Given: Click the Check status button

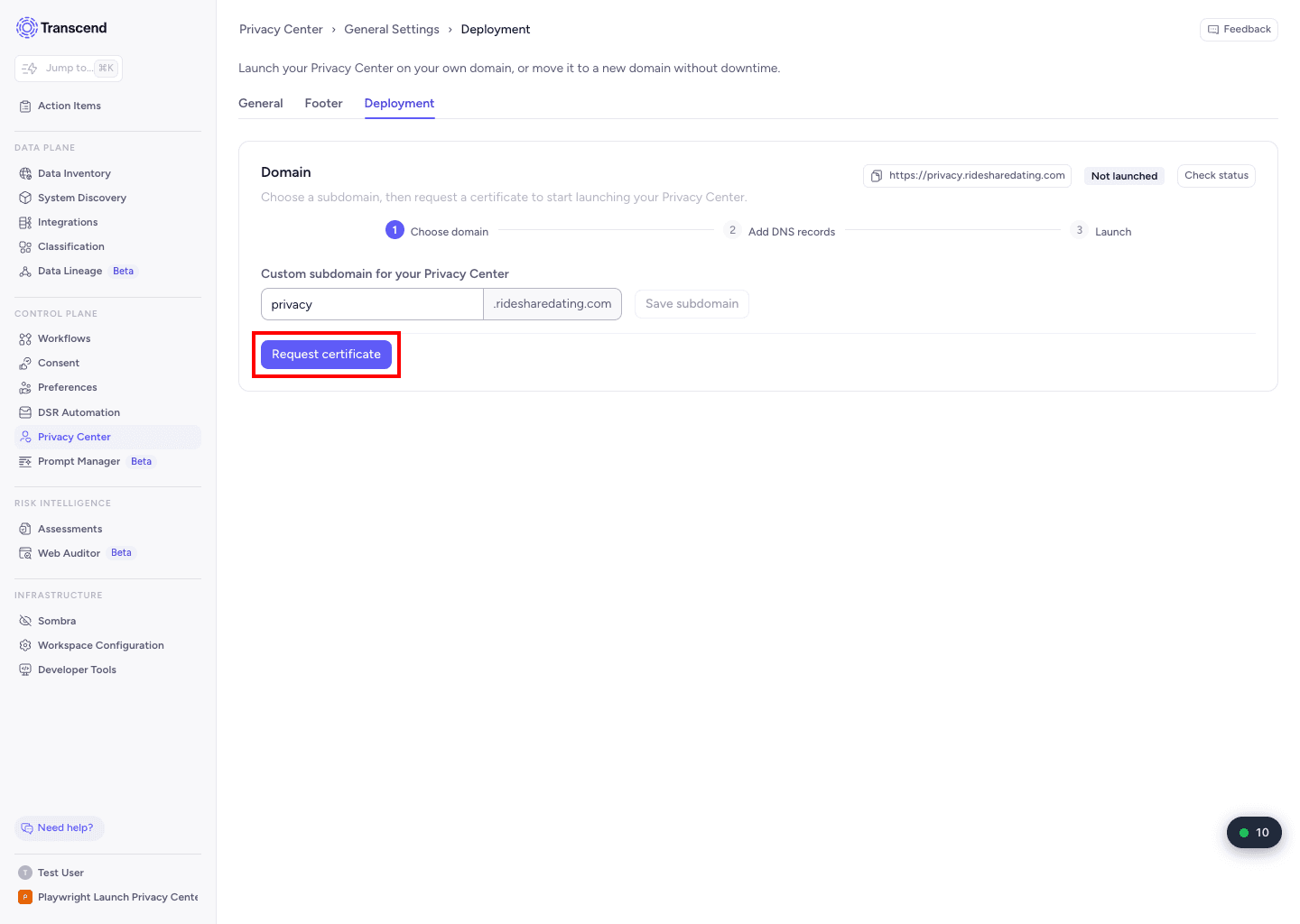Looking at the screenshot, I should coord(1216,176).
